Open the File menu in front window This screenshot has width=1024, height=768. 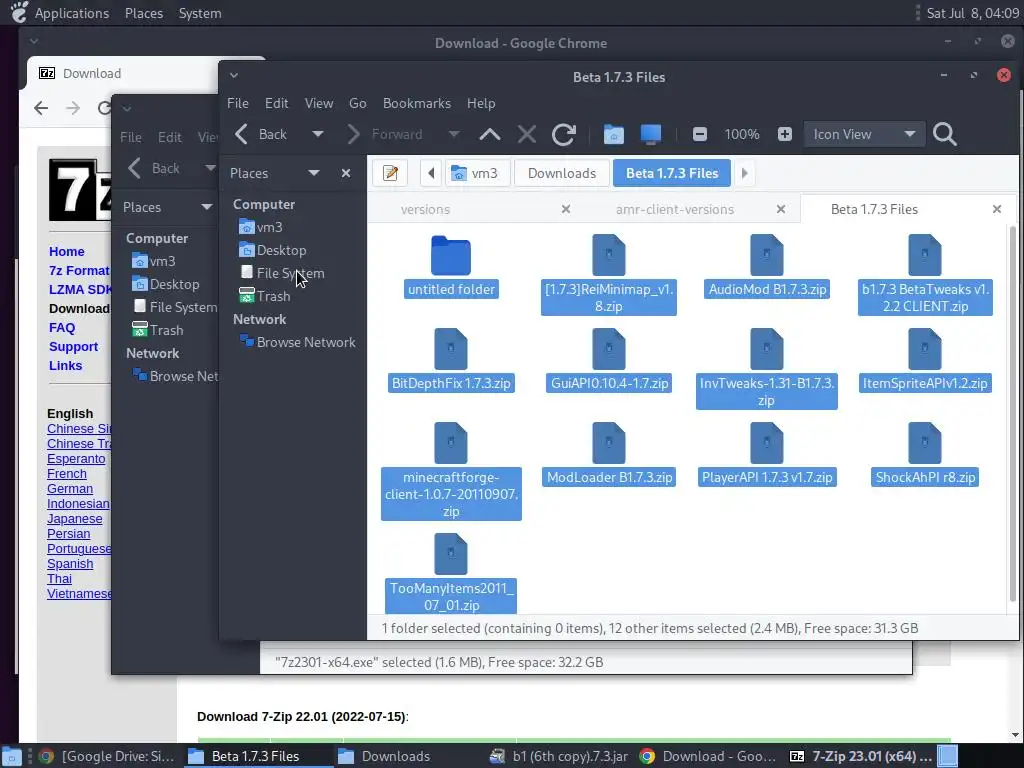point(238,103)
